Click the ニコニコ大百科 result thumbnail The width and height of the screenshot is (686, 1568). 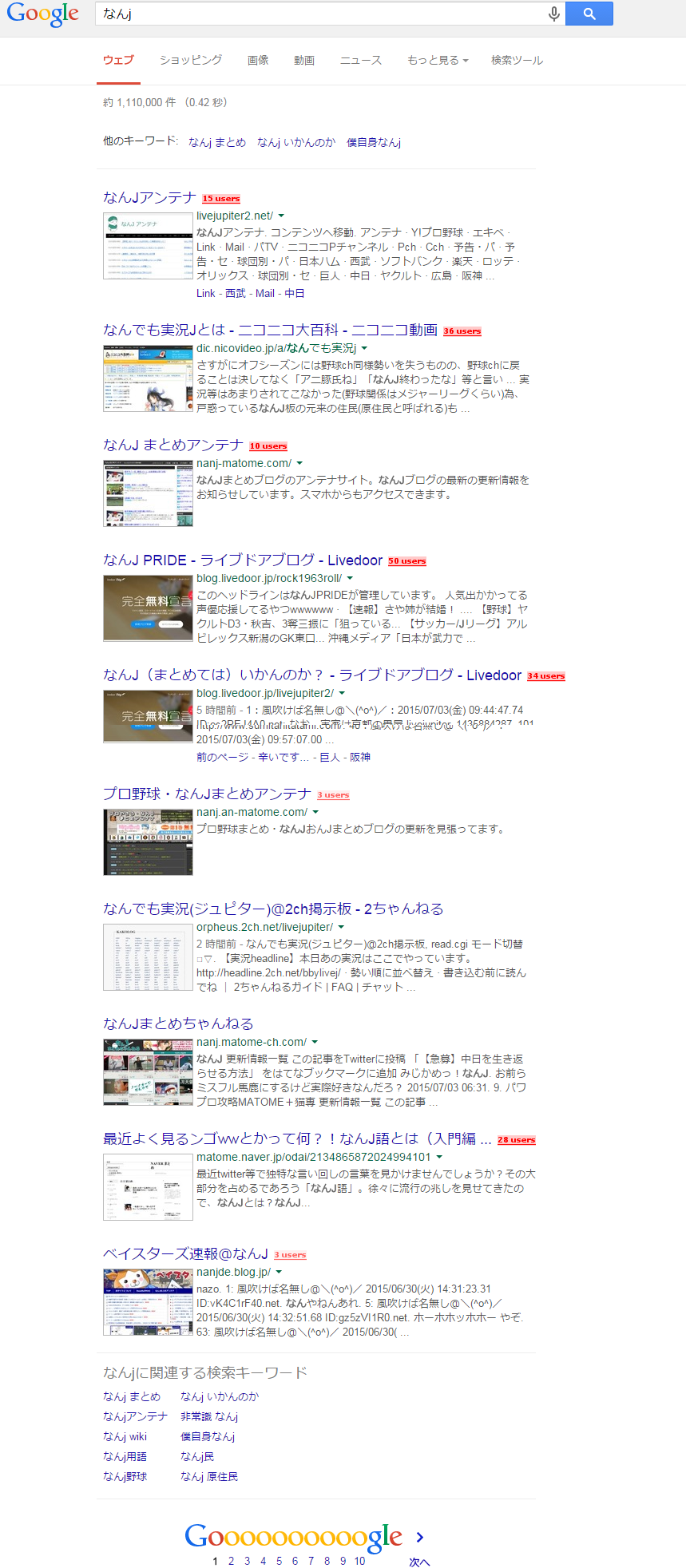click(x=148, y=378)
